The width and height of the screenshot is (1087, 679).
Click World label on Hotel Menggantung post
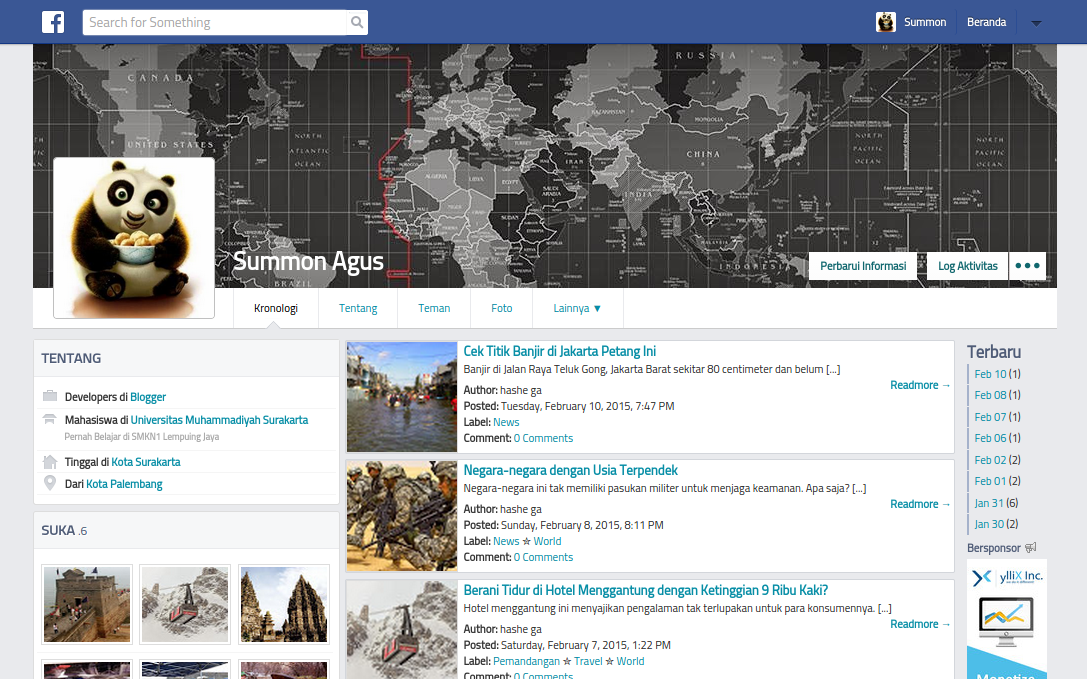pyautogui.click(x=630, y=662)
